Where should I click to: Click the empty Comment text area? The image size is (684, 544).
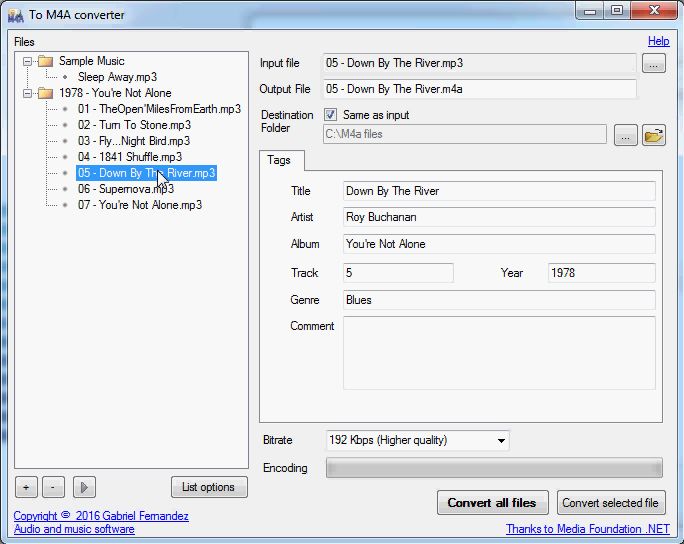(x=499, y=353)
